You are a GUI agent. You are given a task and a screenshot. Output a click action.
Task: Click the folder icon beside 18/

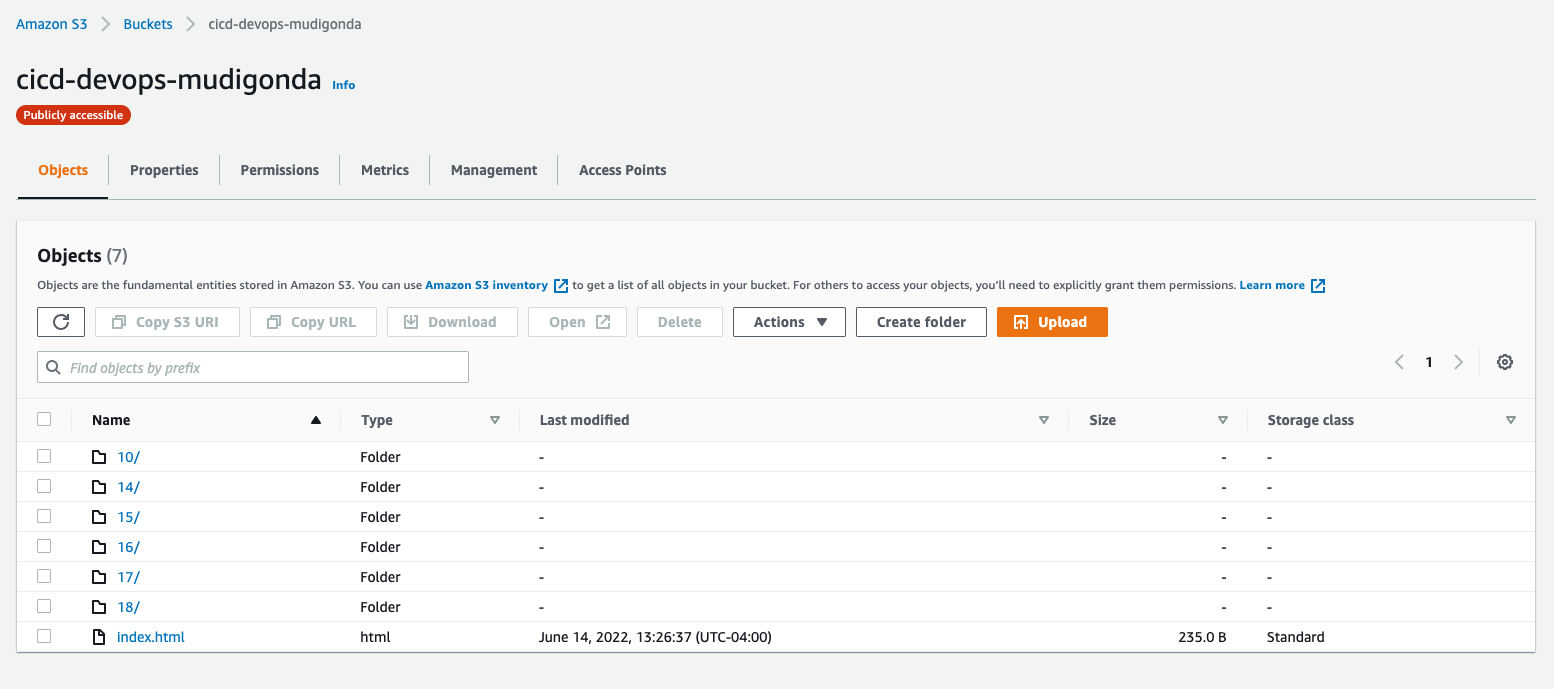pos(99,607)
